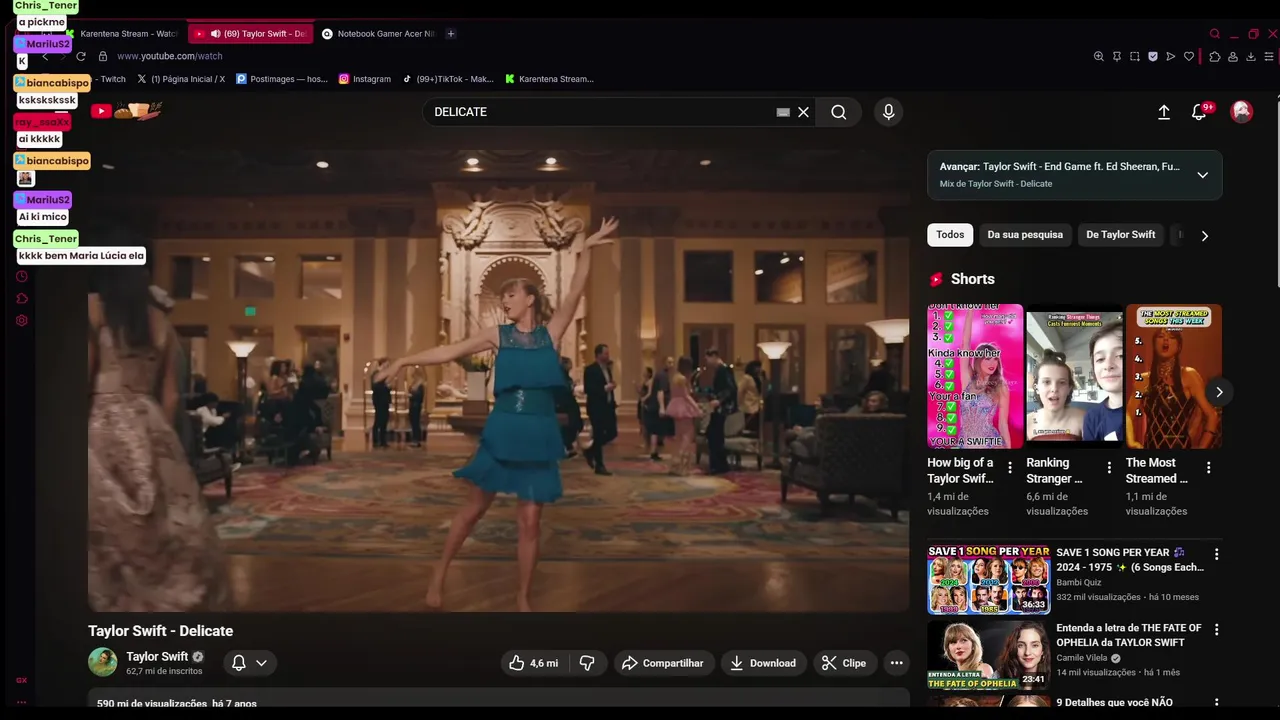Image resolution: width=1280 pixels, height=720 pixels.
Task: Download the Delicate video
Action: pos(763,663)
